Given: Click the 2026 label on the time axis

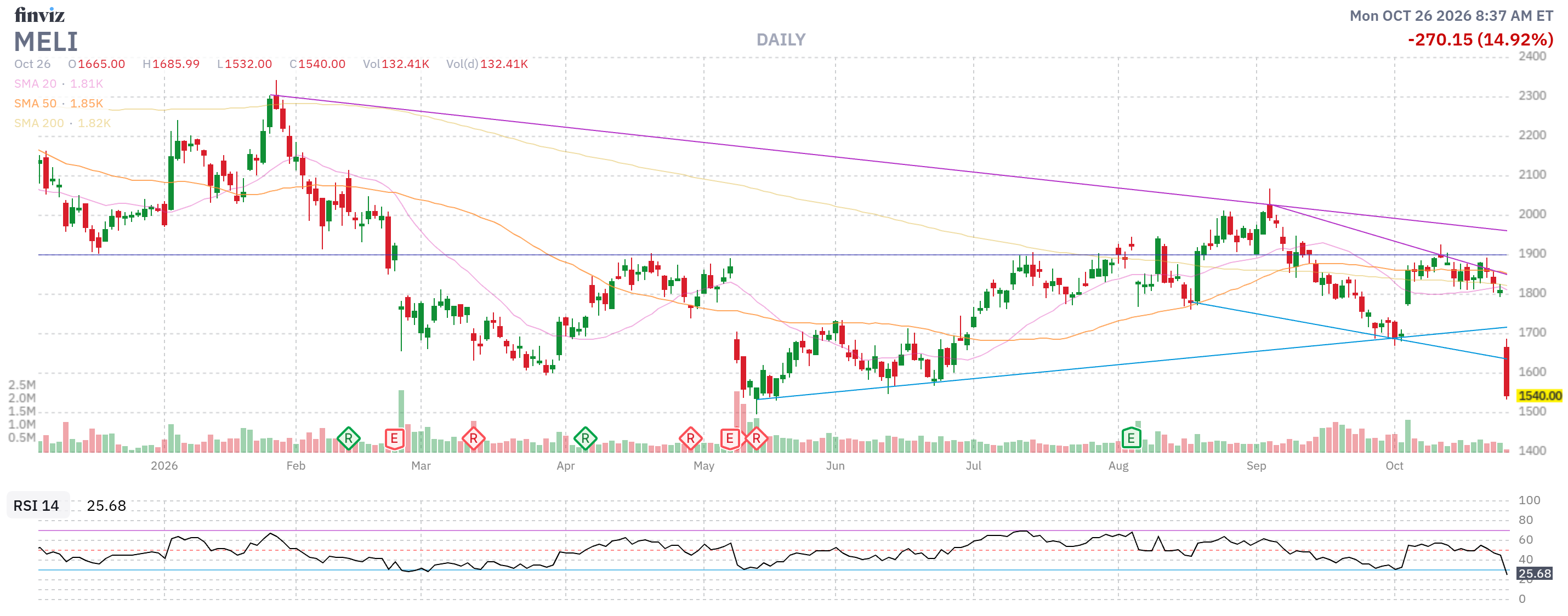Looking at the screenshot, I should tap(164, 466).
